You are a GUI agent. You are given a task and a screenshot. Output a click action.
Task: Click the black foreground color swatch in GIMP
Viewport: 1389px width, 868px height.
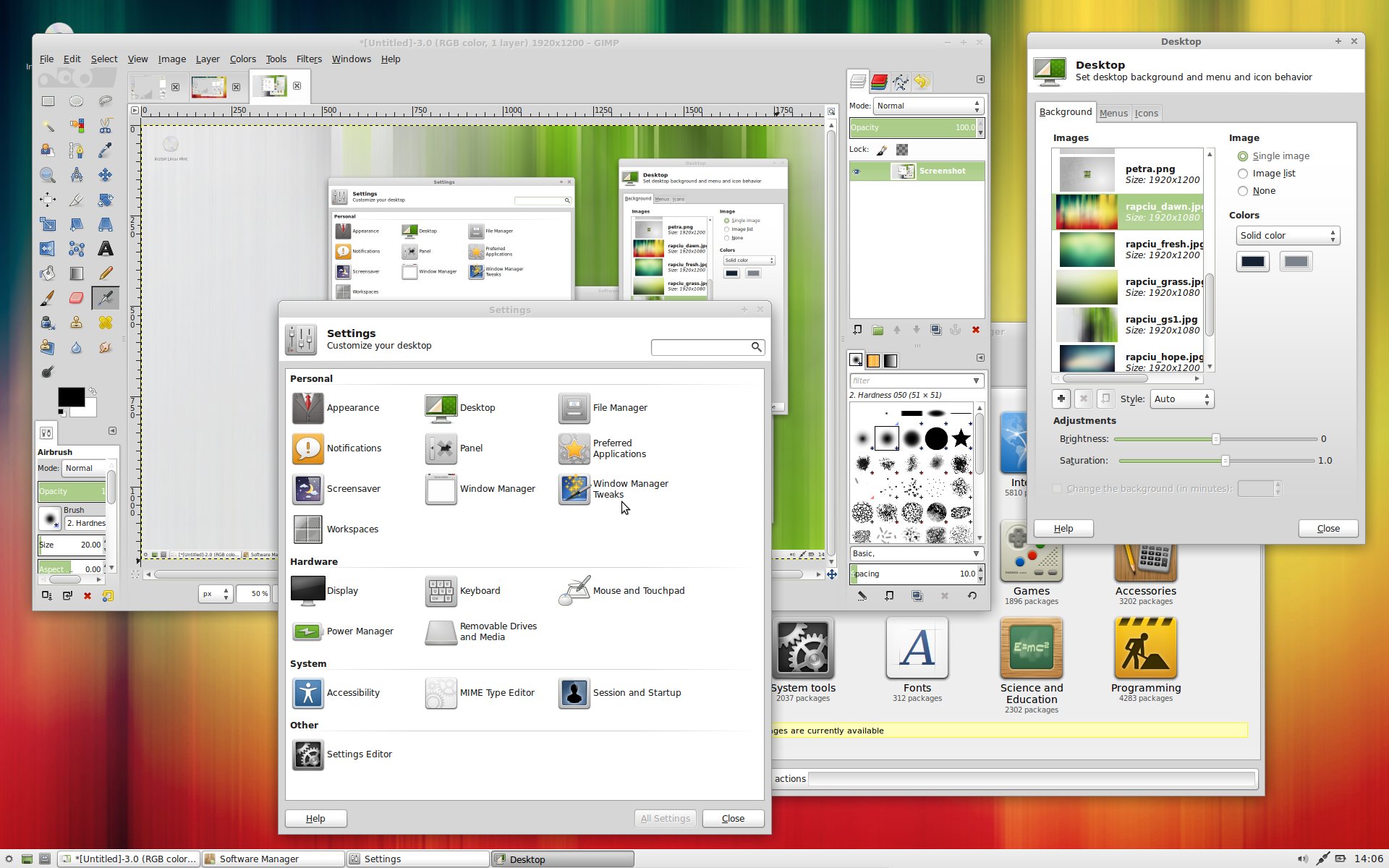[71, 397]
